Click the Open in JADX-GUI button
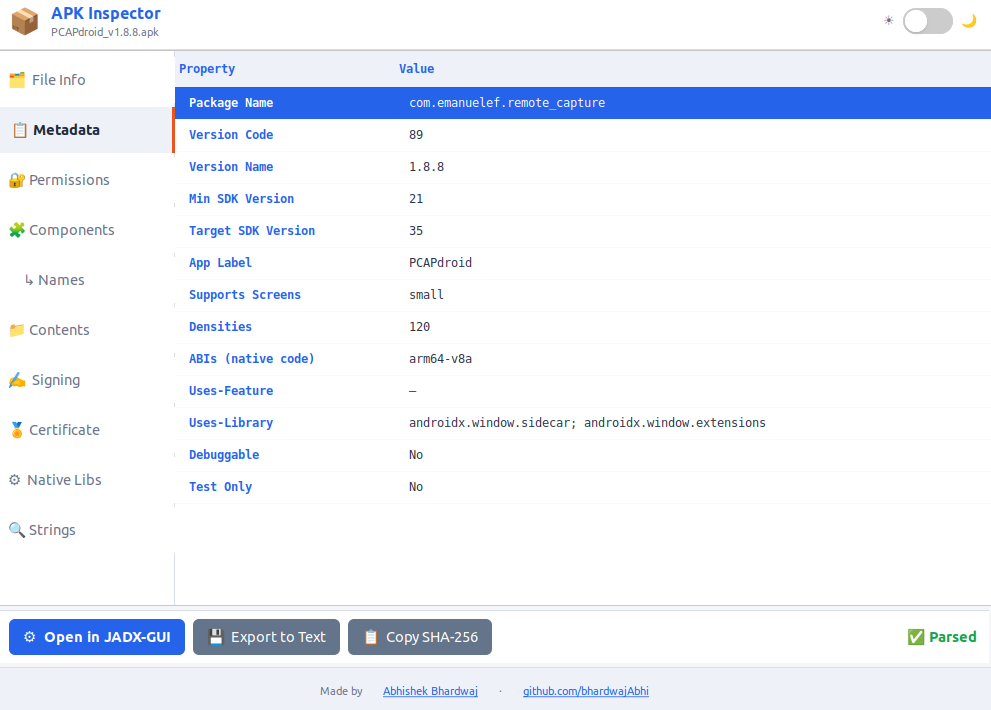Viewport: 991px width, 710px height. [x=97, y=637]
